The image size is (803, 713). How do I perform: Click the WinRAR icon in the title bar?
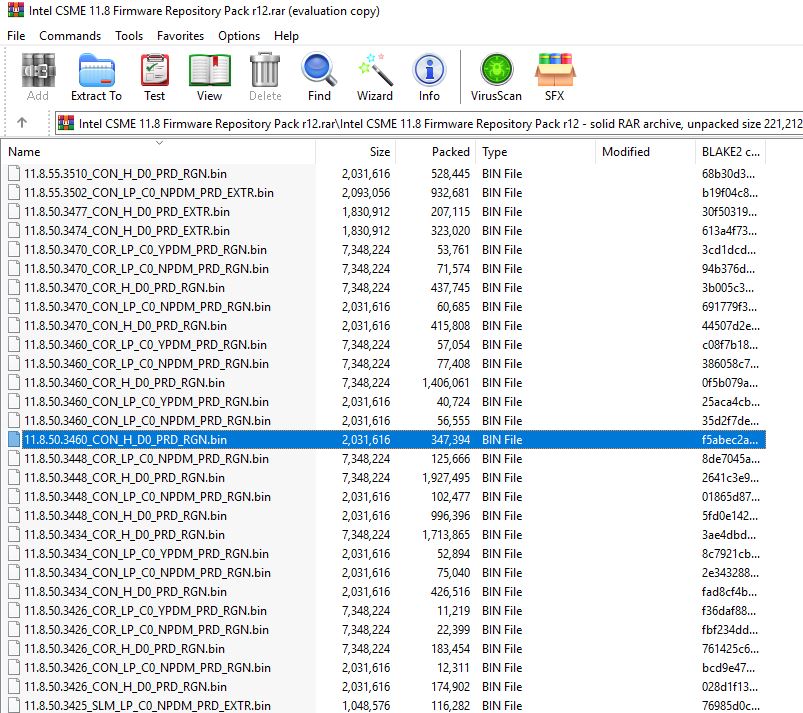click(x=16, y=10)
